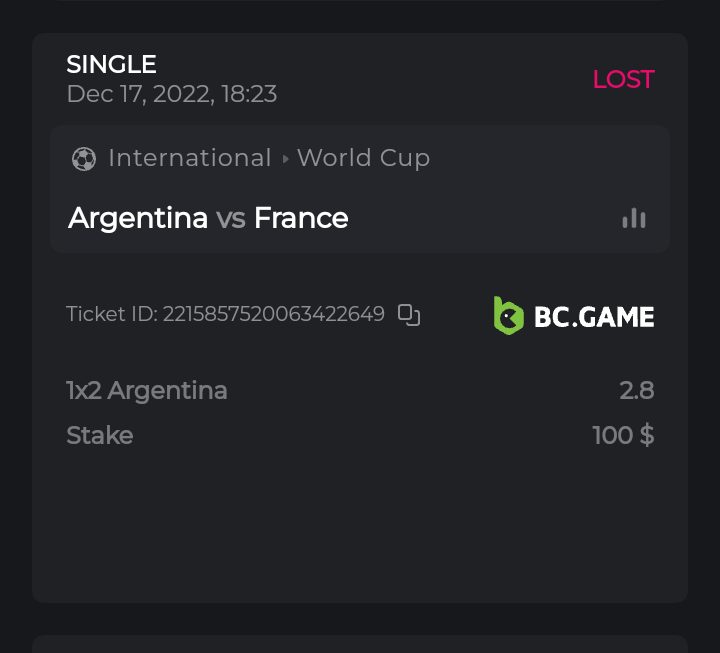Open match statistics bar chart icon

coord(634,218)
